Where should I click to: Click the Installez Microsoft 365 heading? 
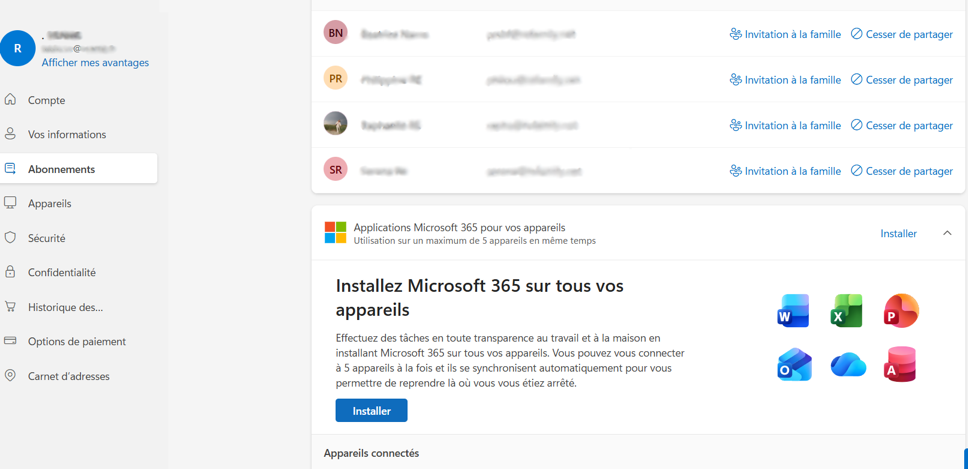pos(480,297)
